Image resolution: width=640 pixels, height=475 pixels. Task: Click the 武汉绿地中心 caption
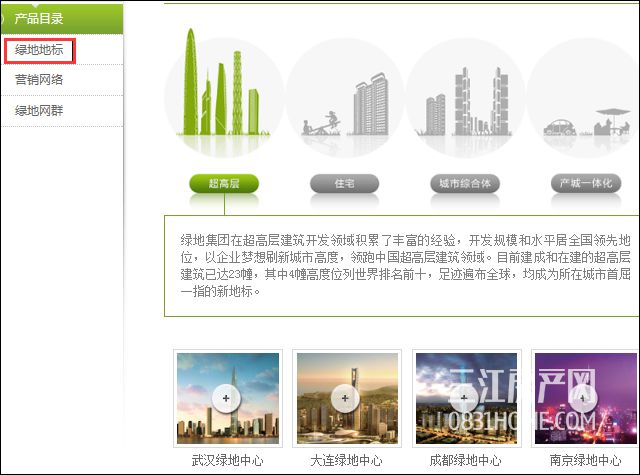point(228,460)
